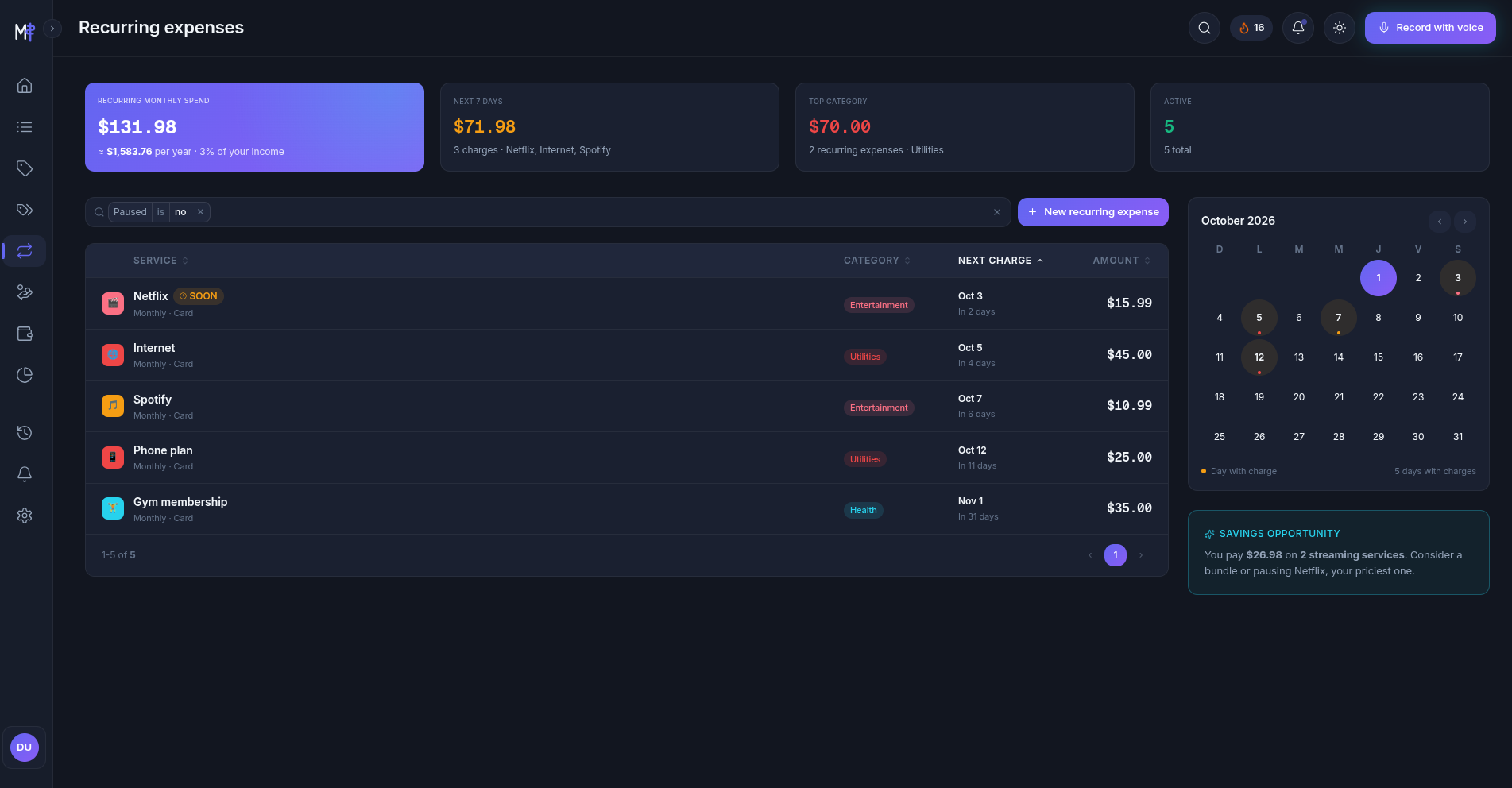Click the Gym membership name
Image resolution: width=1512 pixels, height=788 pixels.
coord(180,502)
